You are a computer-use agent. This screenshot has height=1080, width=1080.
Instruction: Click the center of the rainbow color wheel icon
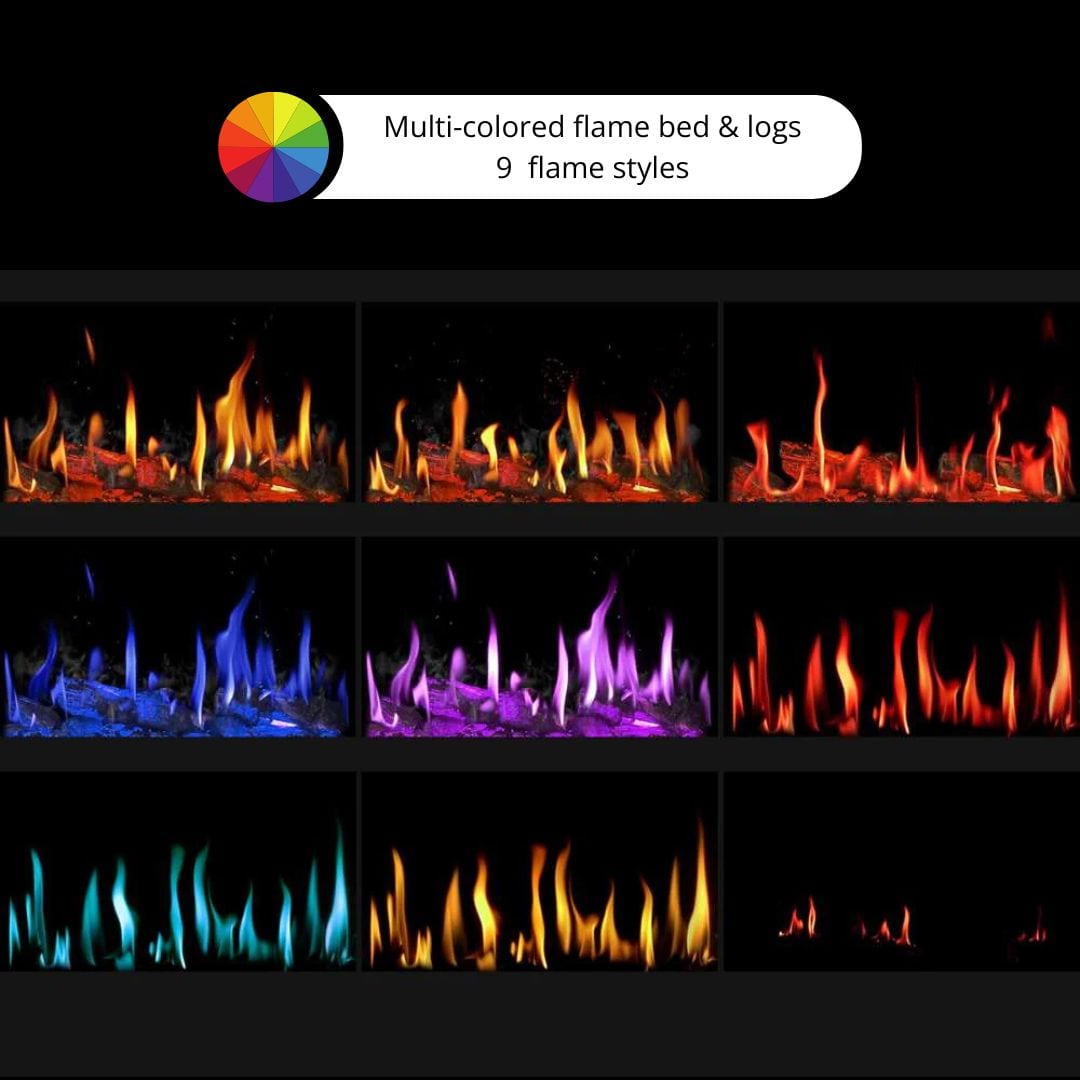(x=273, y=147)
